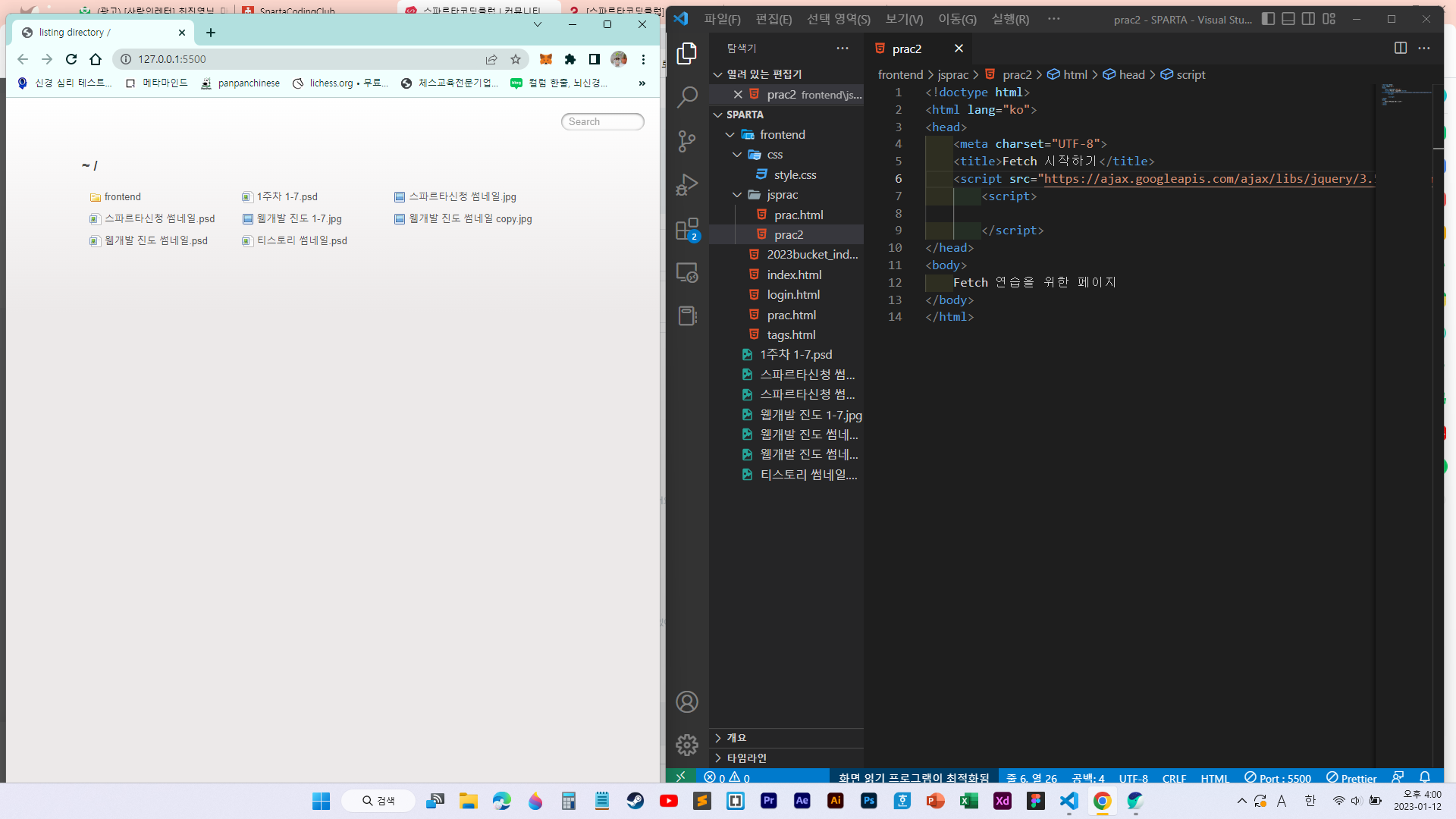Open the Chrome three-dot menu
Image resolution: width=1456 pixels, height=819 pixels.
tap(643, 59)
